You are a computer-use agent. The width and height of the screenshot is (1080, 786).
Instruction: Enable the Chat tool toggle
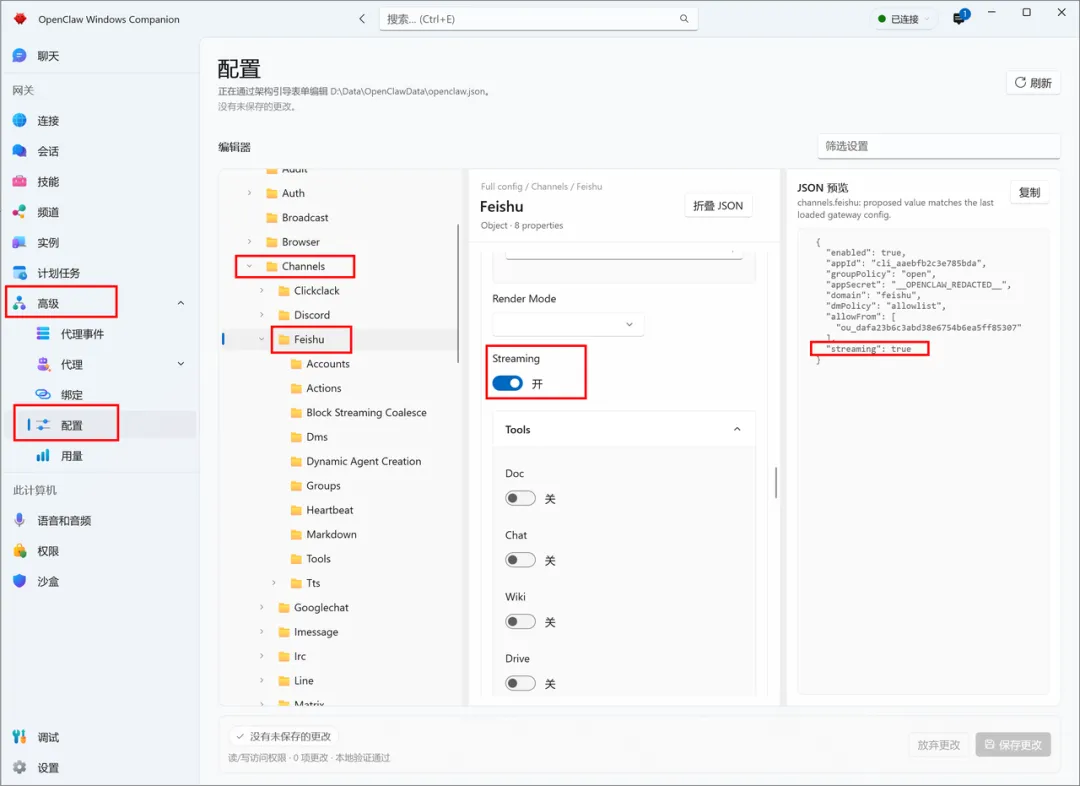click(x=520, y=560)
